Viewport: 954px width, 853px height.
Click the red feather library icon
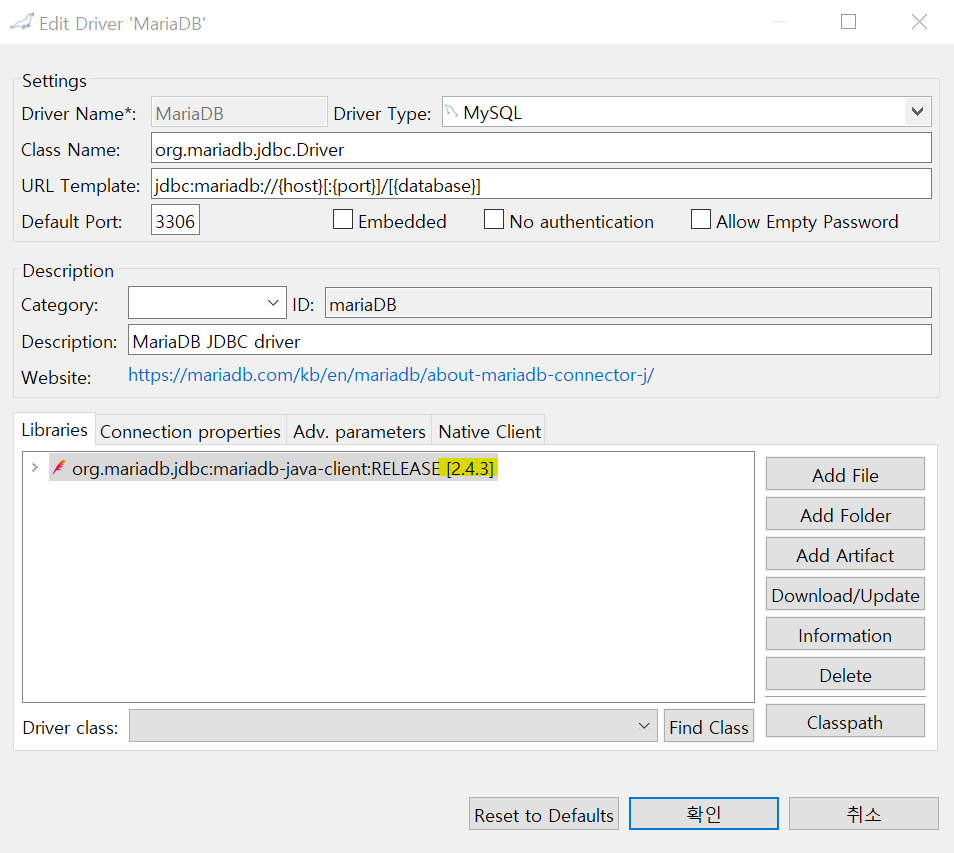59,467
